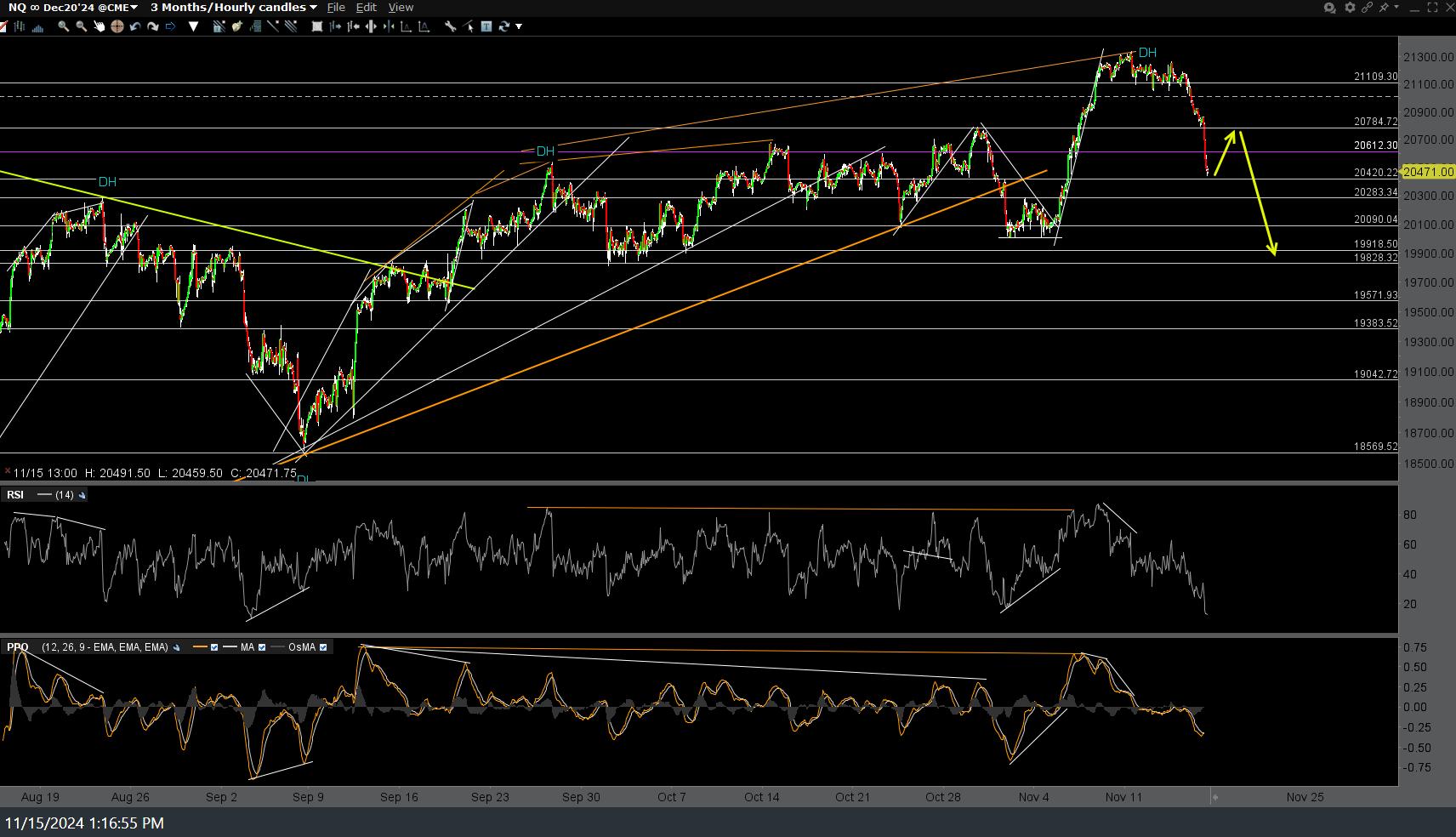Open the View menu
The width and height of the screenshot is (1456, 837).
point(401,8)
